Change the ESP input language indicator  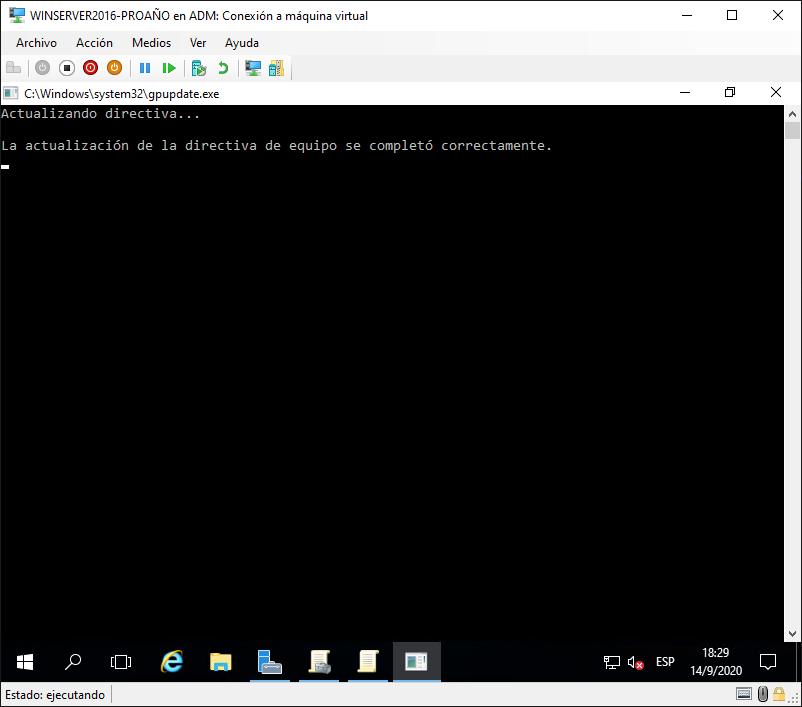(x=665, y=662)
